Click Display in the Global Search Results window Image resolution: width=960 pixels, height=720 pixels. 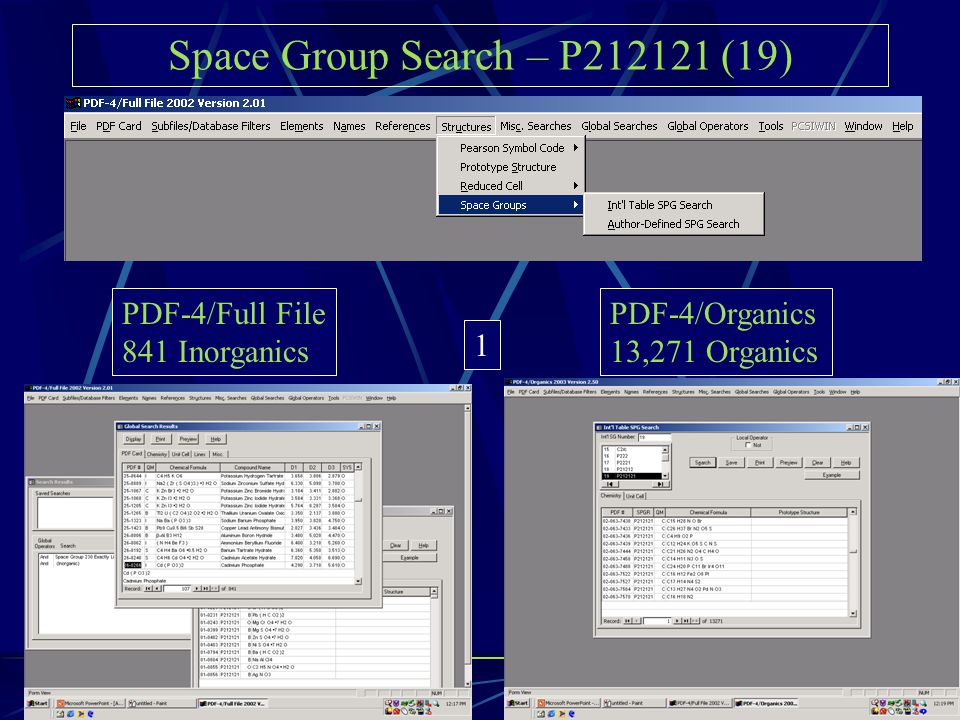pos(133,439)
